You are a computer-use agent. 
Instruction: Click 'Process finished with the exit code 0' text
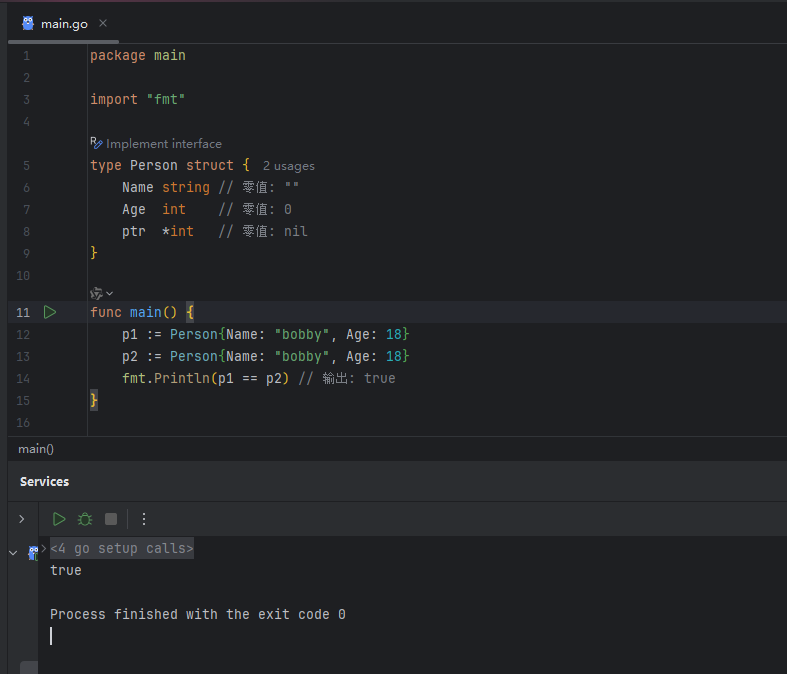198,615
